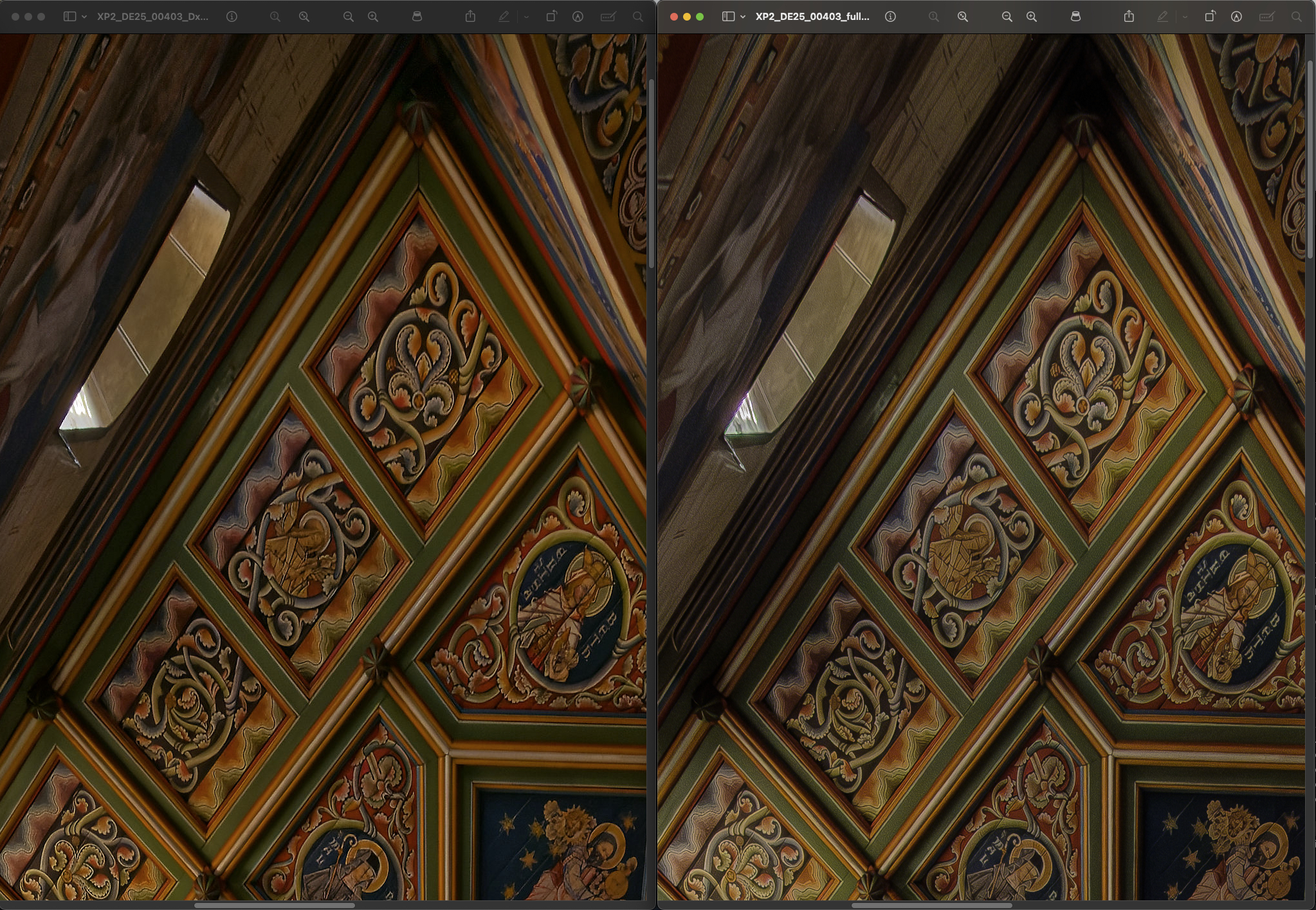Open search in the Dx window
The height and width of the screenshot is (910, 1316).
tap(637, 17)
